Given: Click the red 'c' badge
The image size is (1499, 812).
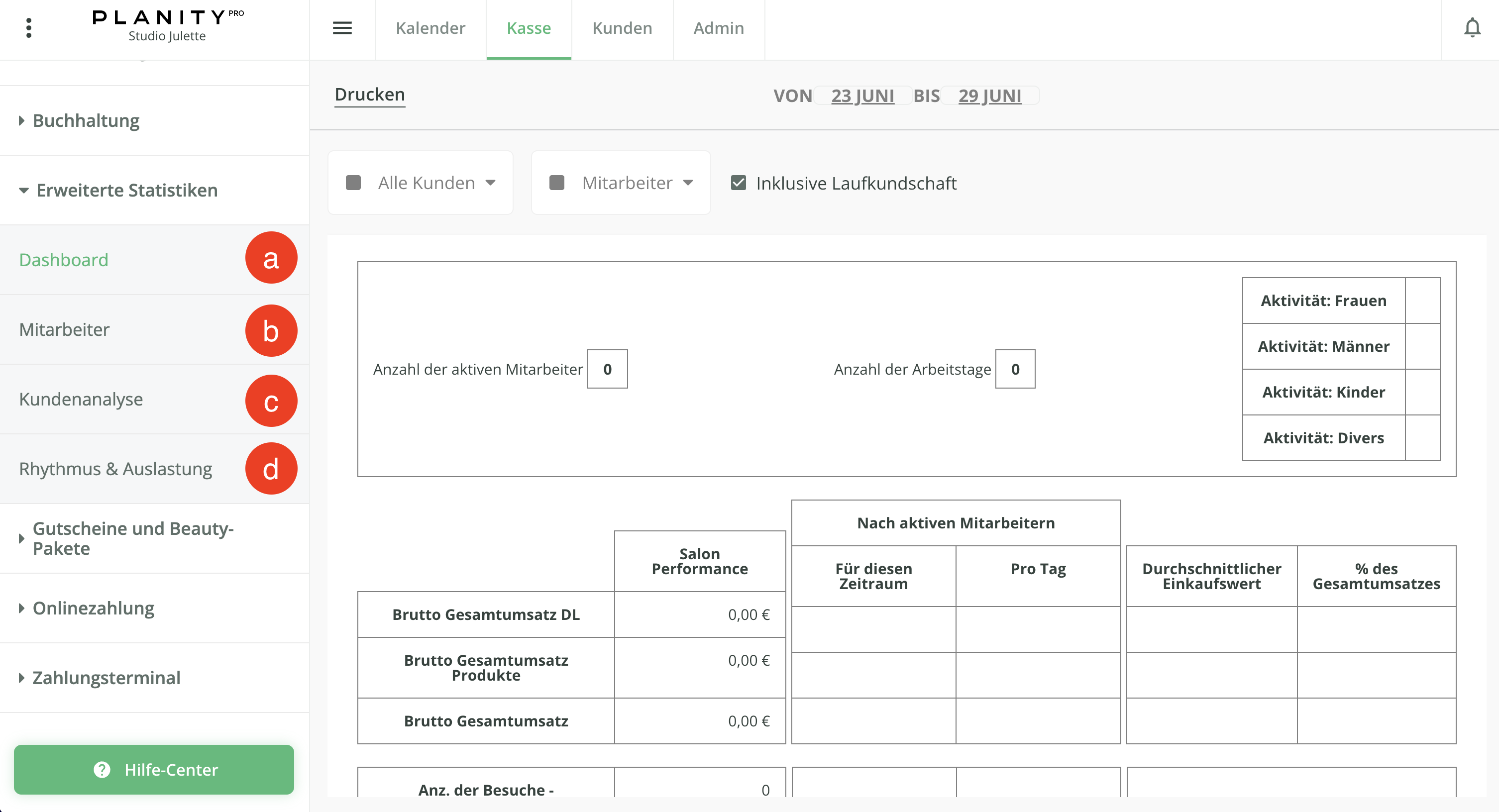Looking at the screenshot, I should click(271, 401).
